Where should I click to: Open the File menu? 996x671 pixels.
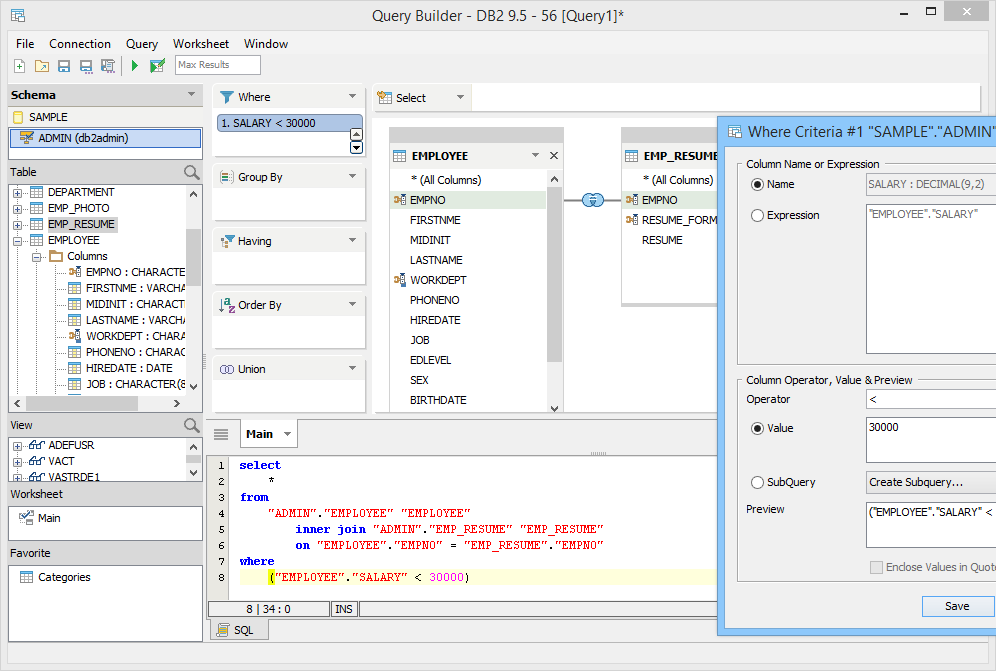[25, 44]
